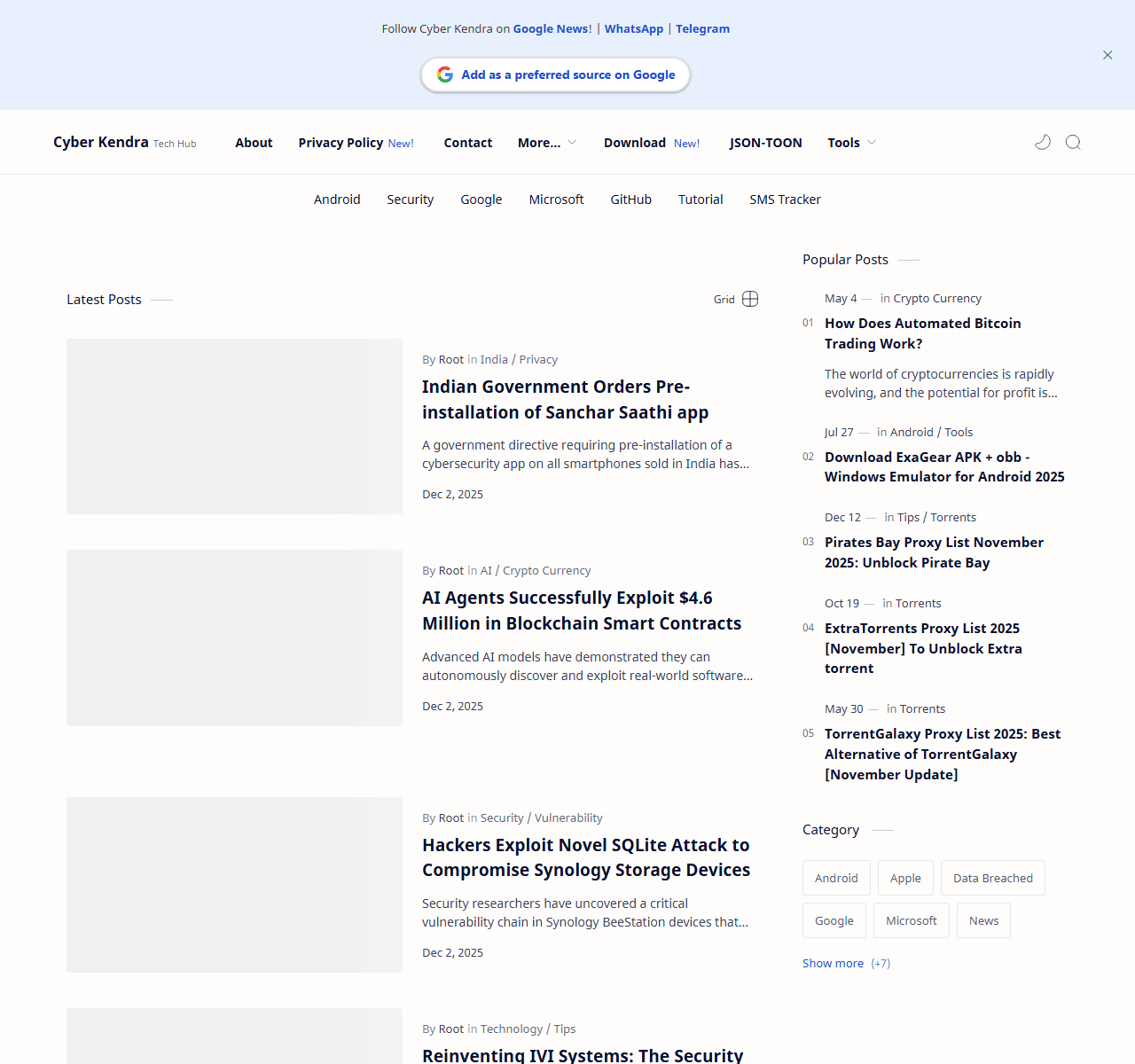Screen dimensions: 1135x1064
Task: Open the About page
Action: click(254, 143)
